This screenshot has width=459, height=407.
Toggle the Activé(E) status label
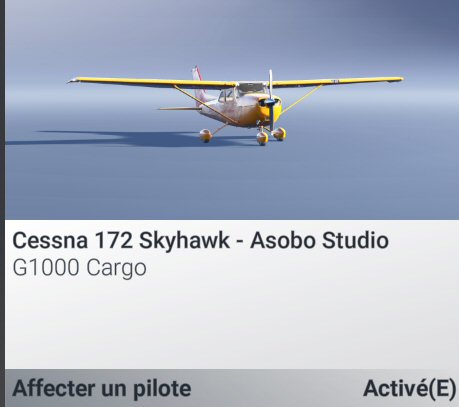[409, 389]
